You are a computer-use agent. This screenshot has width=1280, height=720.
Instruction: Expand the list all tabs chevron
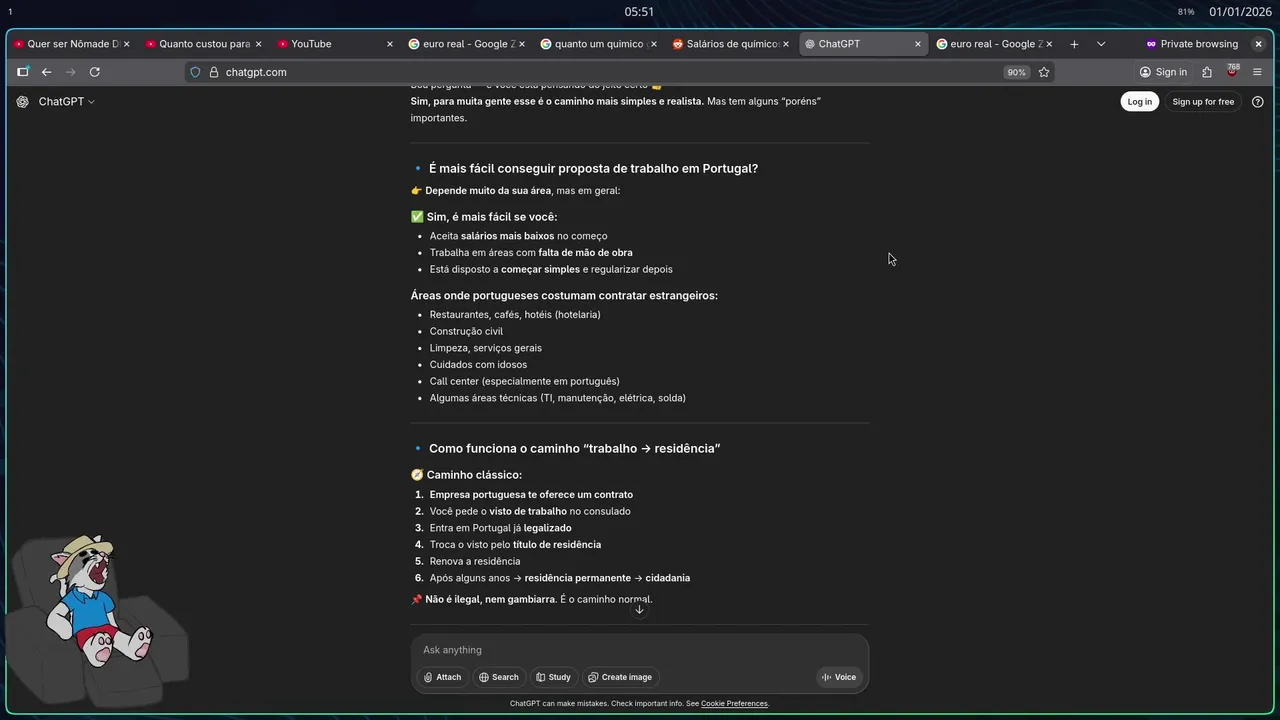[x=1101, y=44]
